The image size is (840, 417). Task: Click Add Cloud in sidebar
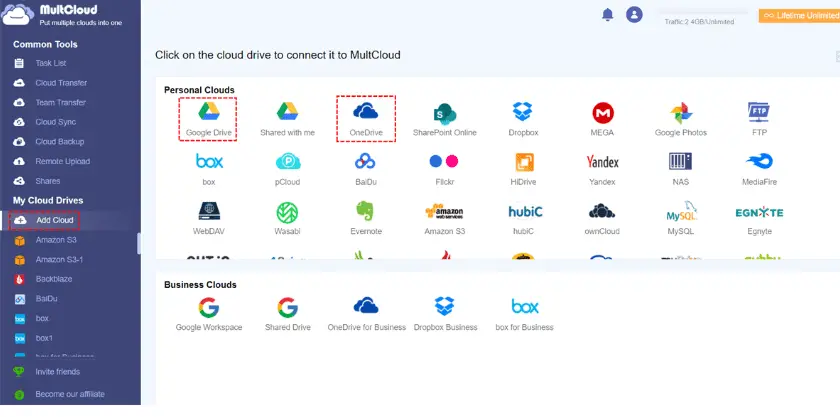coord(44,220)
